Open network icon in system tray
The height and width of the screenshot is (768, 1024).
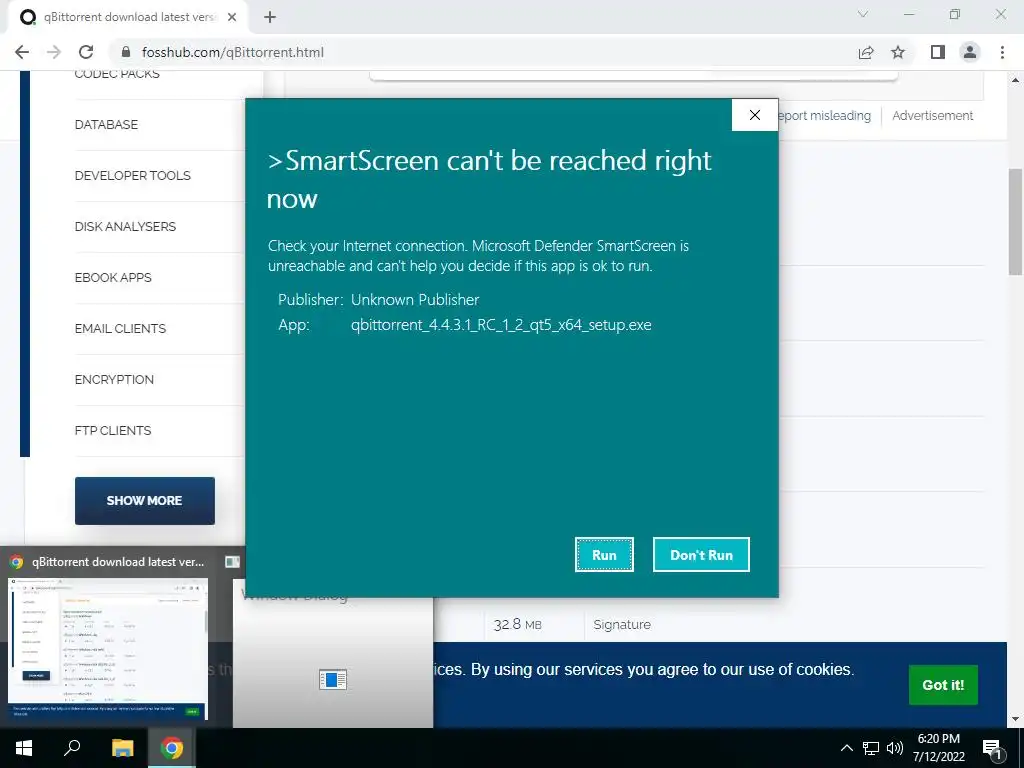click(871, 748)
